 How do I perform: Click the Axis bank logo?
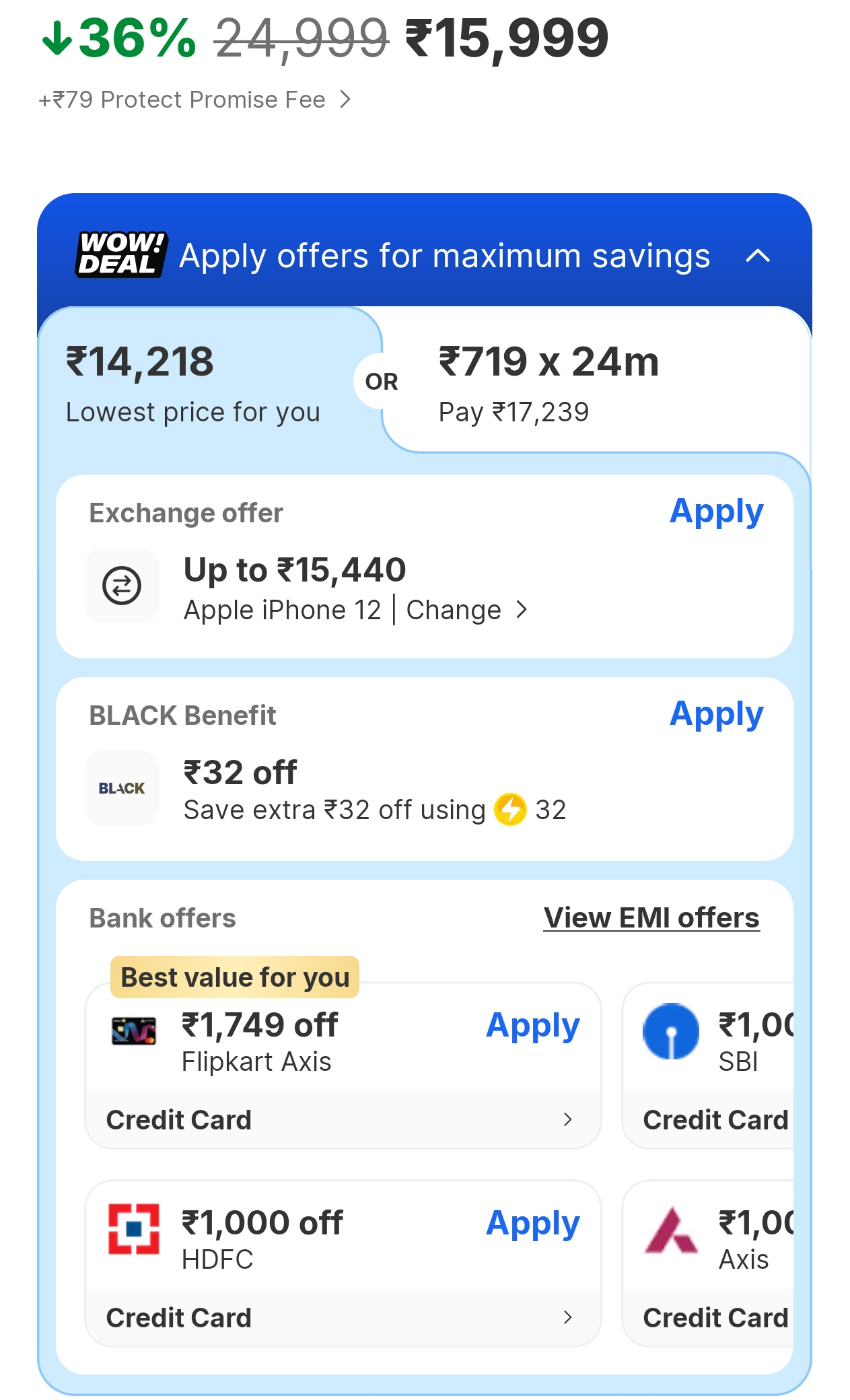pyautogui.click(x=671, y=1230)
